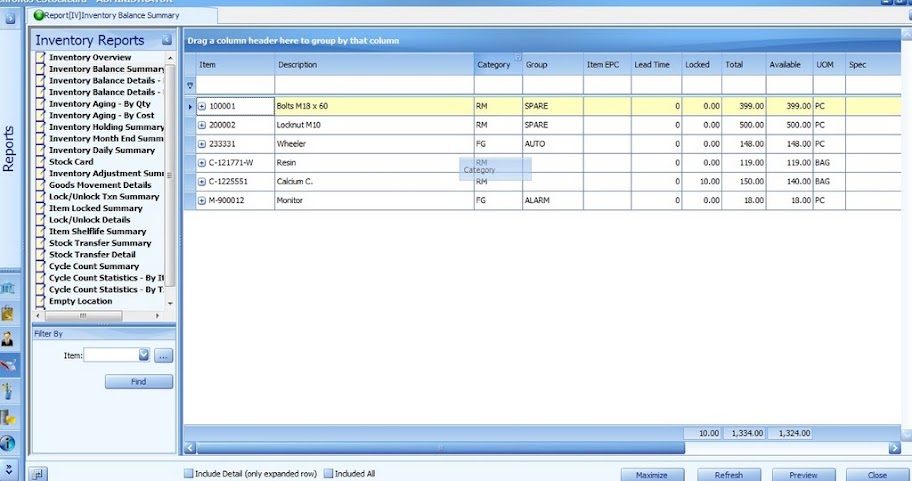Sort by the UOM column header
912x481 pixels.
(829, 65)
